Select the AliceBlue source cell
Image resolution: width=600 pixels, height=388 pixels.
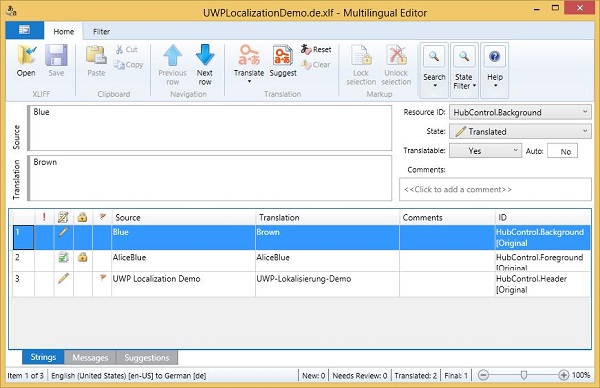coord(183,261)
